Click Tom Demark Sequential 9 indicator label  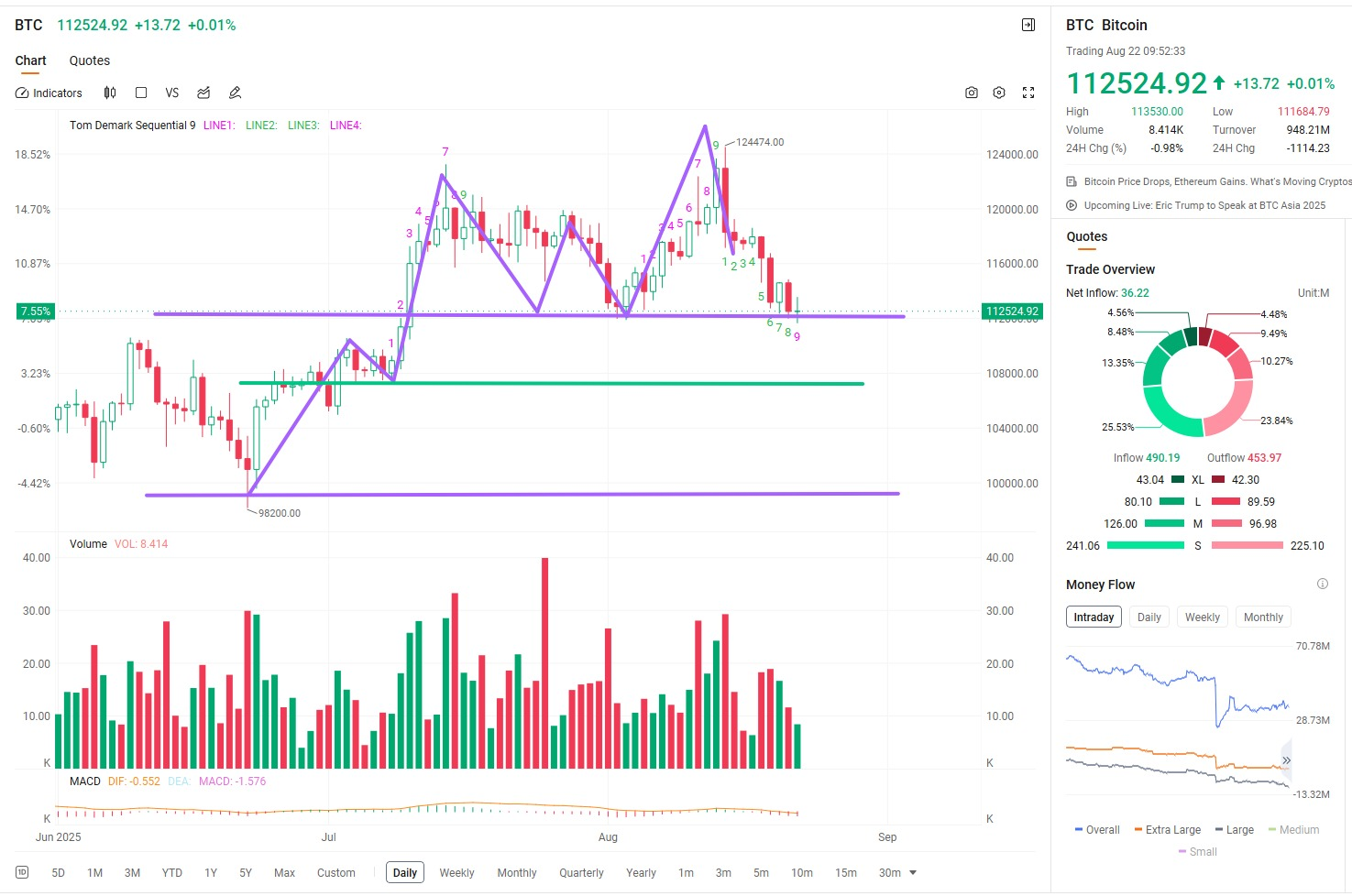point(133,126)
